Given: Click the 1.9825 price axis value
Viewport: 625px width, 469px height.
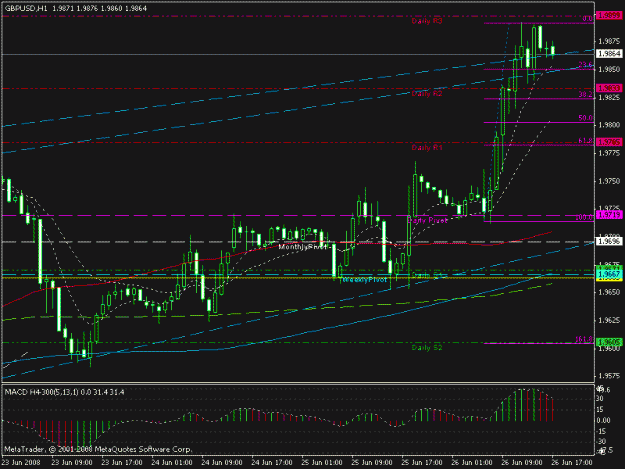Looking at the screenshot, I should coord(609,98).
